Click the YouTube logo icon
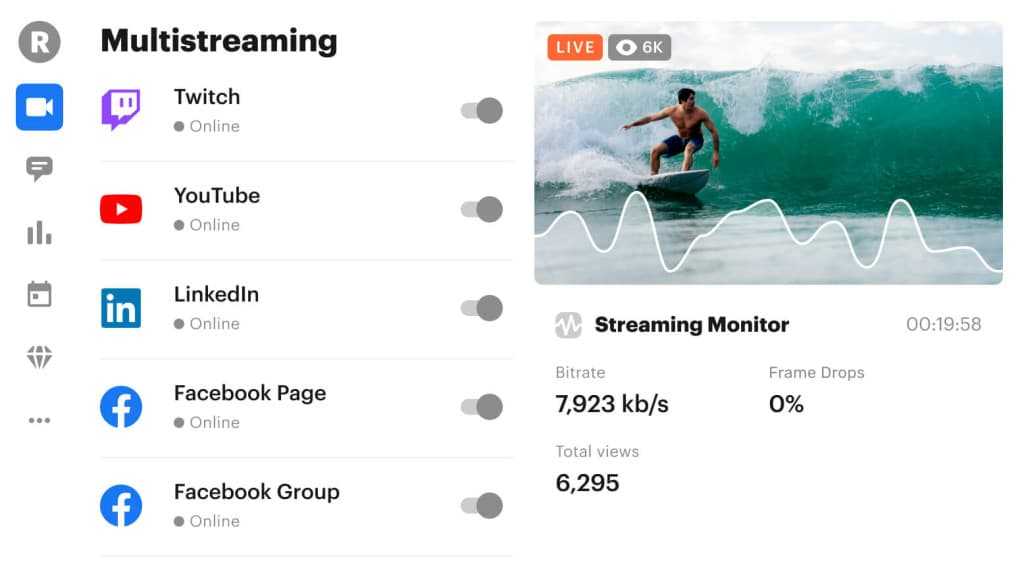 pos(121,209)
